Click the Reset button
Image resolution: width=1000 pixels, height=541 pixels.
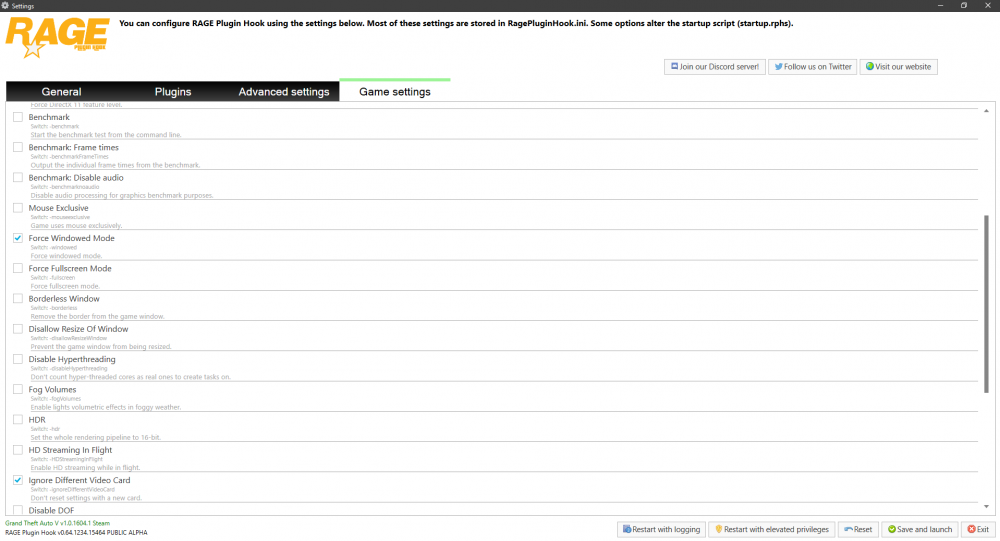point(858,529)
